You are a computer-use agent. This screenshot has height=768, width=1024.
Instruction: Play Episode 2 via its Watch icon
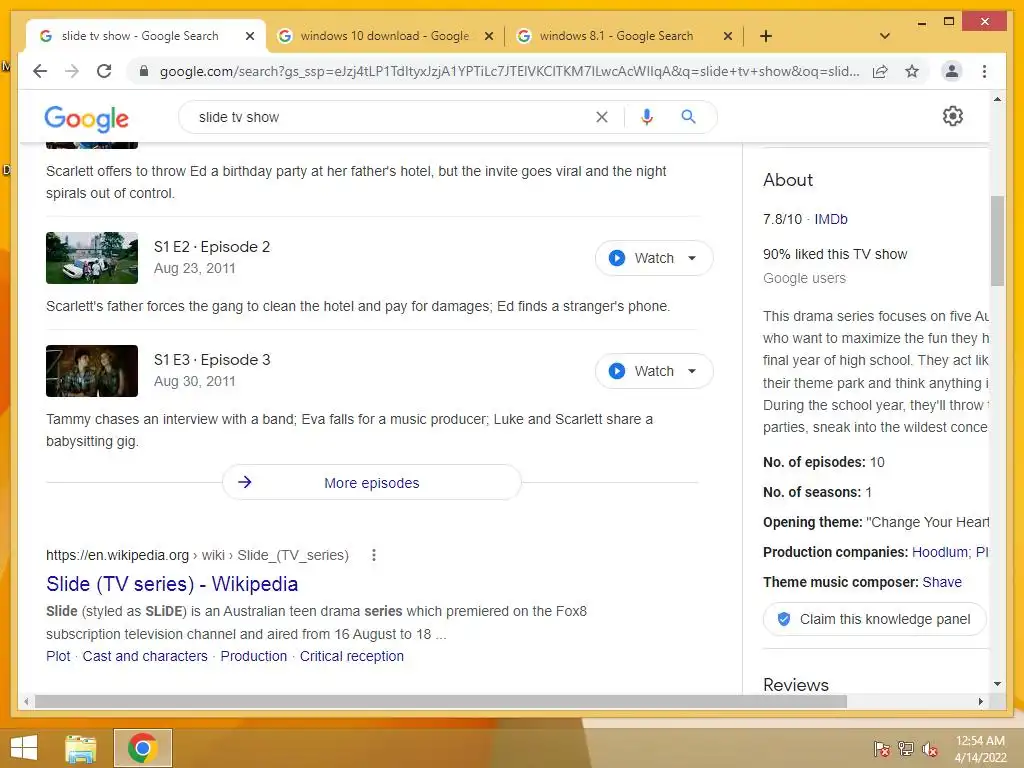point(616,258)
